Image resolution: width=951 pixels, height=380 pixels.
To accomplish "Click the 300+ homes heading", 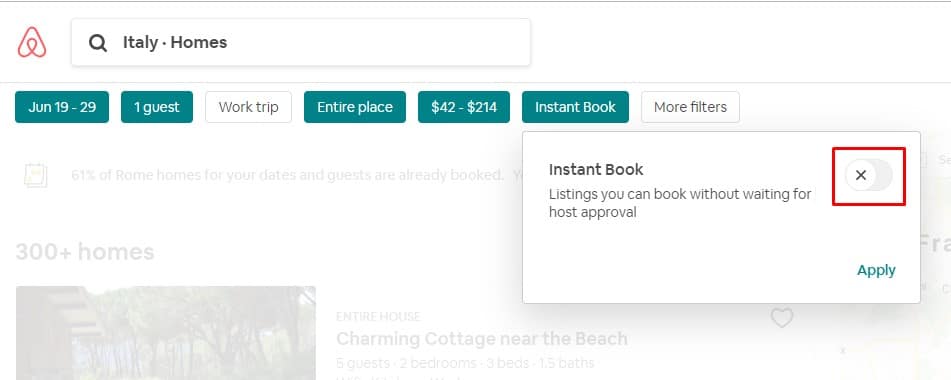I will point(85,252).
